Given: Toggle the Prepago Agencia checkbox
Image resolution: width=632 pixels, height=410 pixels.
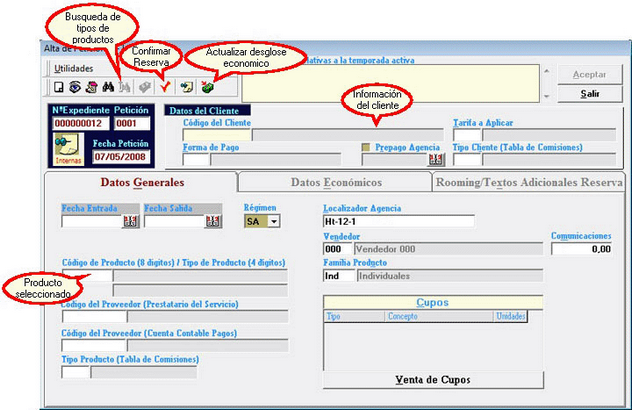Looking at the screenshot, I should click(366, 148).
